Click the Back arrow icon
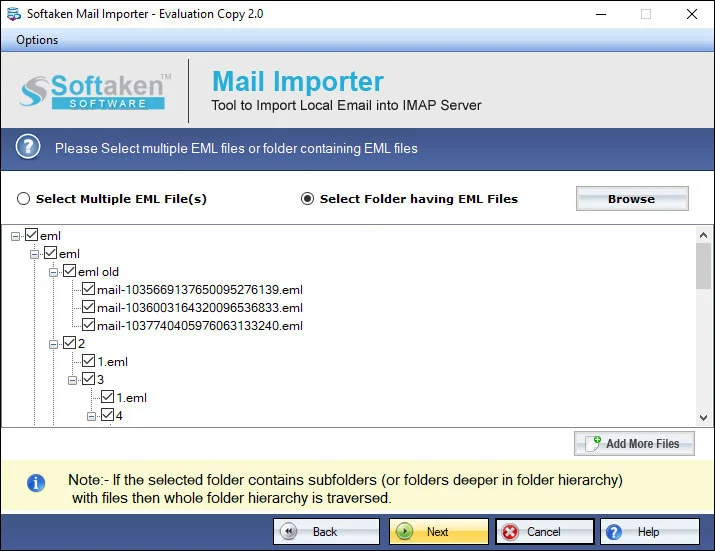 (x=289, y=531)
